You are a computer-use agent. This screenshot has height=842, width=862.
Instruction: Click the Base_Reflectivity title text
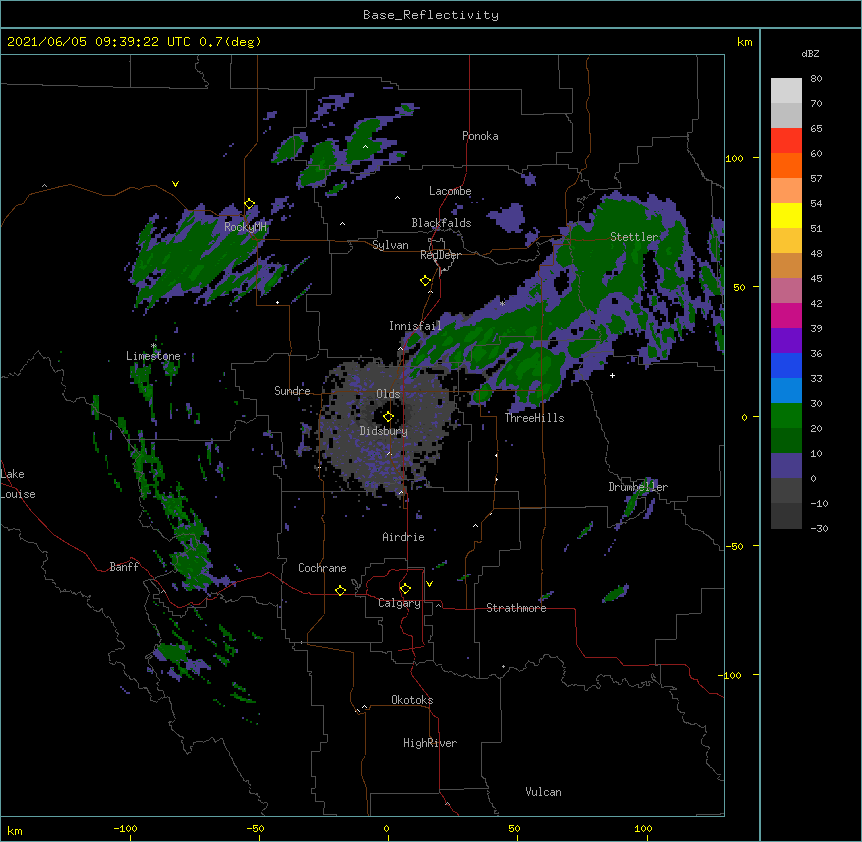point(431,15)
